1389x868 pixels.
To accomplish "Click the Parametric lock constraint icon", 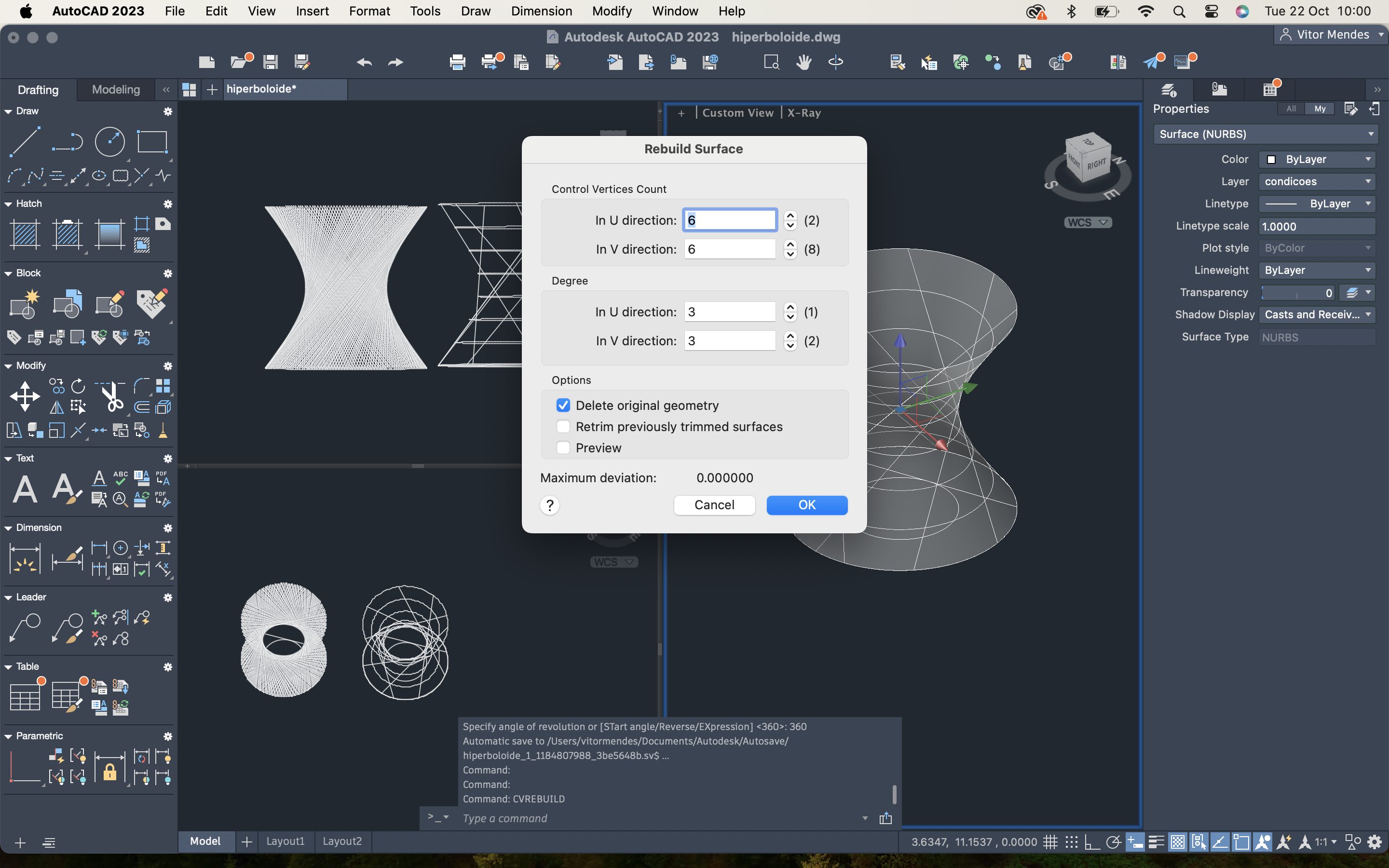I will click(109, 768).
